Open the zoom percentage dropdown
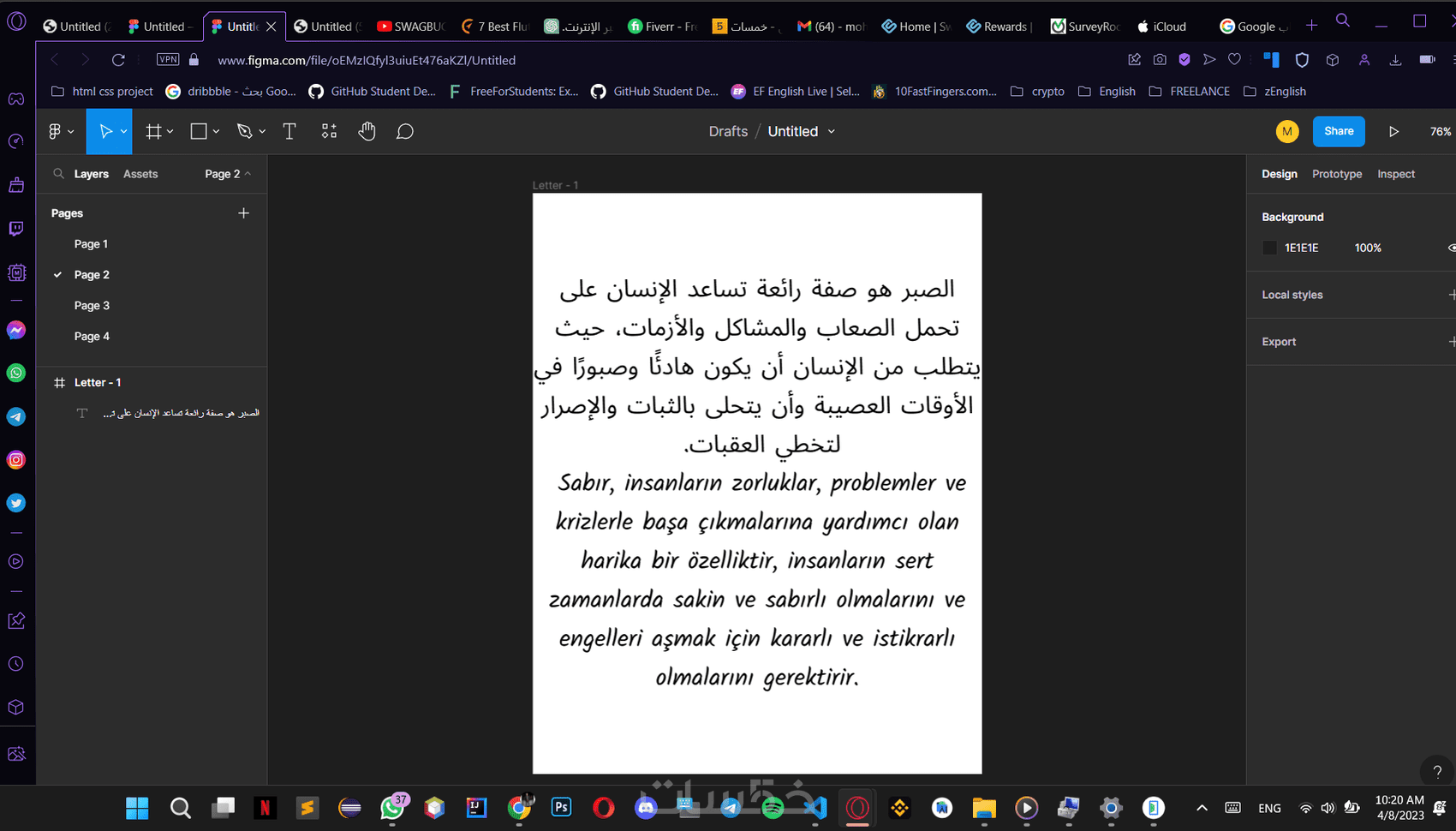The width and height of the screenshot is (1456, 831). coord(1441,131)
